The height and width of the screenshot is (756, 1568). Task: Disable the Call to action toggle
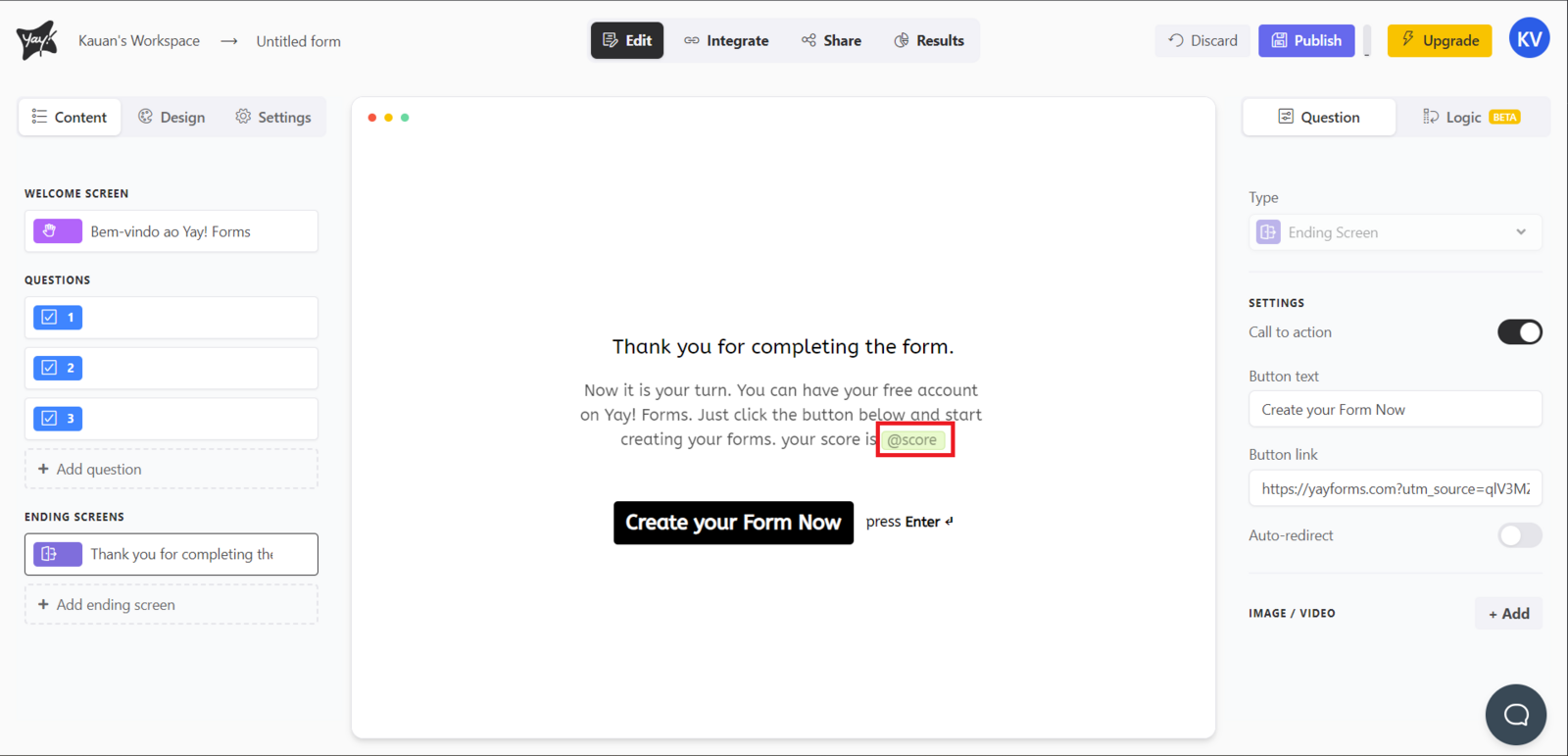[1519, 332]
